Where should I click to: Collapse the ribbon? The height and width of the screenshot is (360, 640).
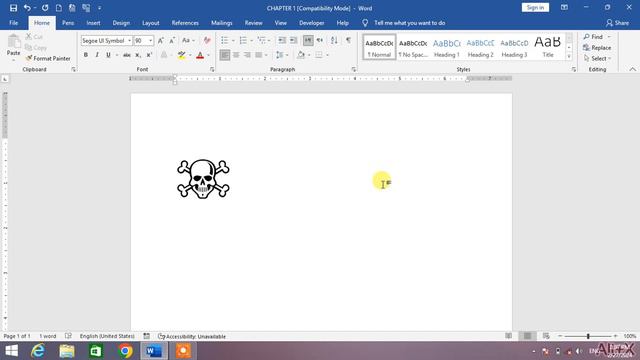tap(632, 69)
